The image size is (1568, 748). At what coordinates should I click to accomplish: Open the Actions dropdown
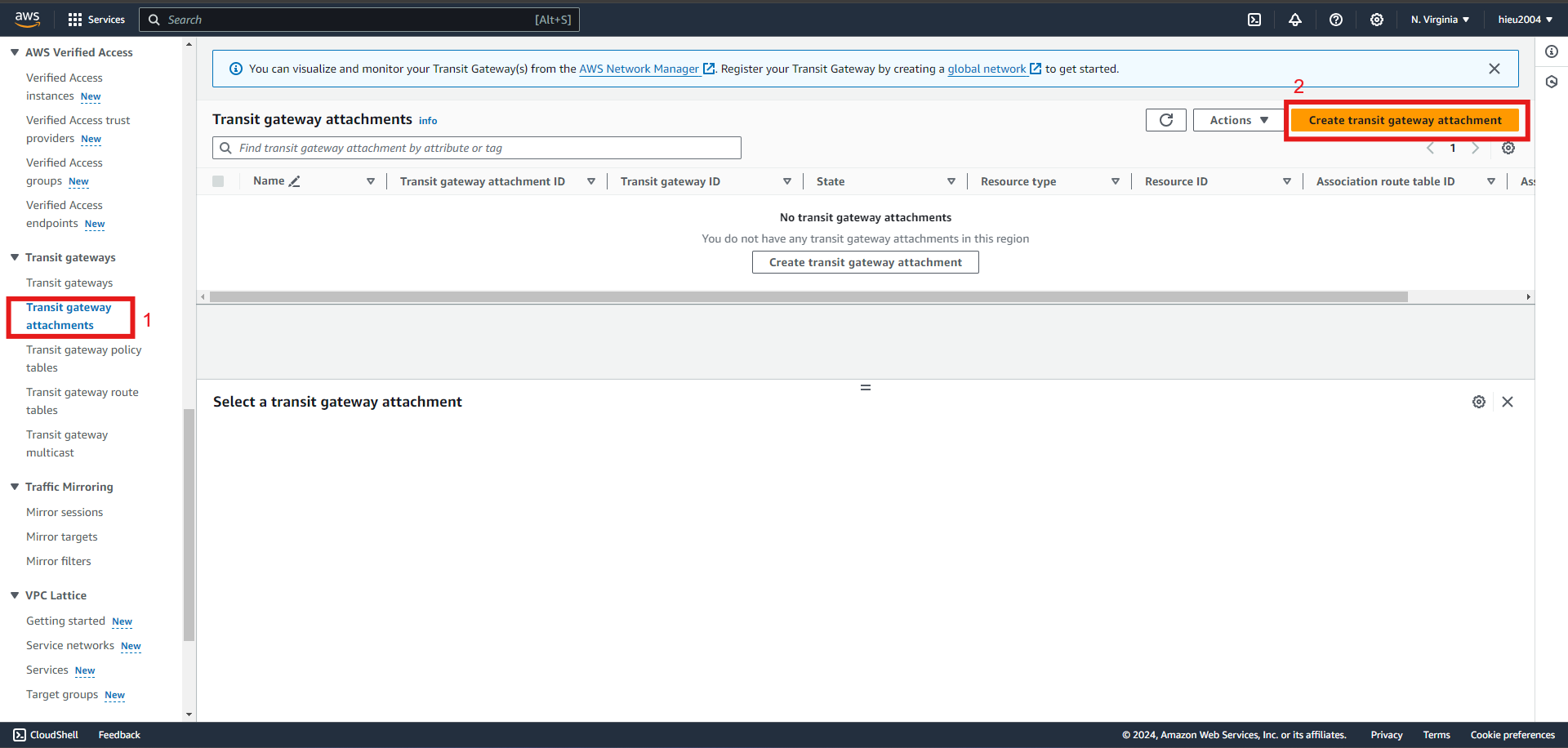[1239, 120]
